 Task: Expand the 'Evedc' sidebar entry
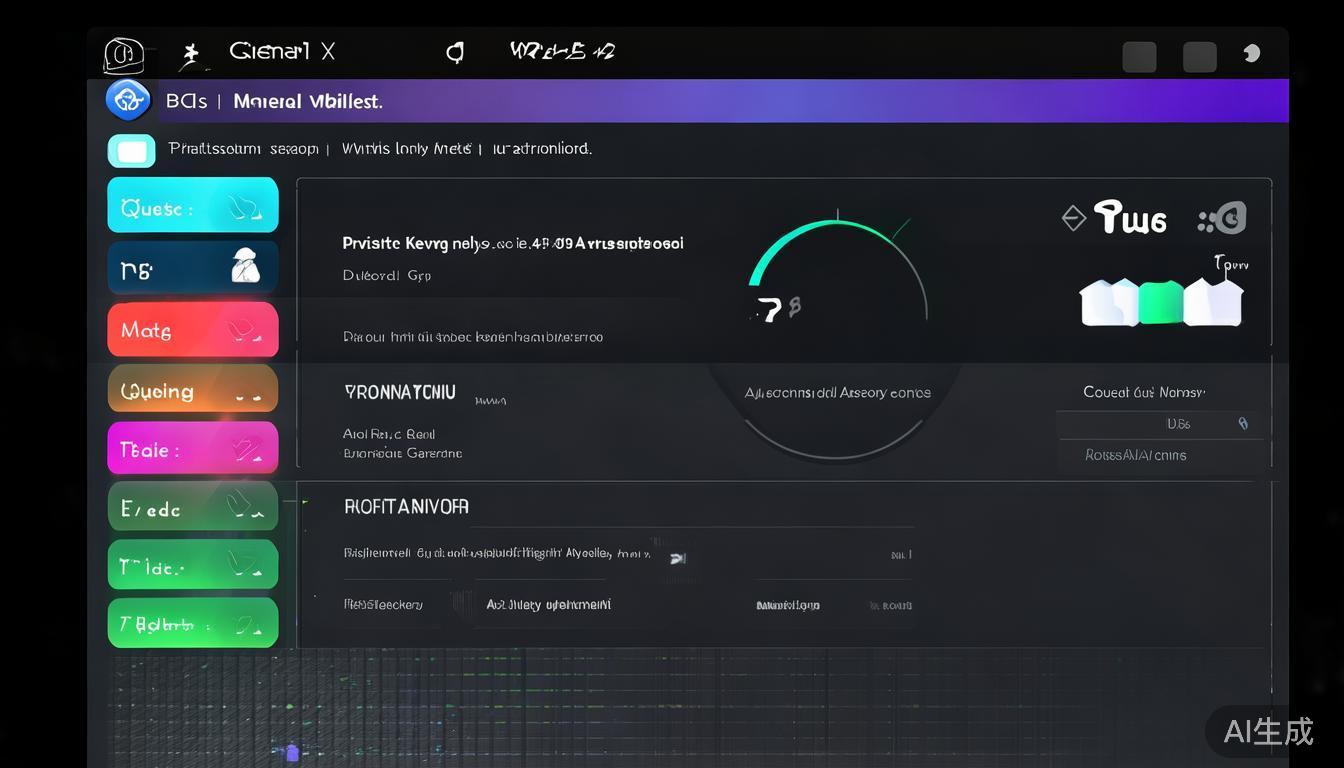[193, 506]
